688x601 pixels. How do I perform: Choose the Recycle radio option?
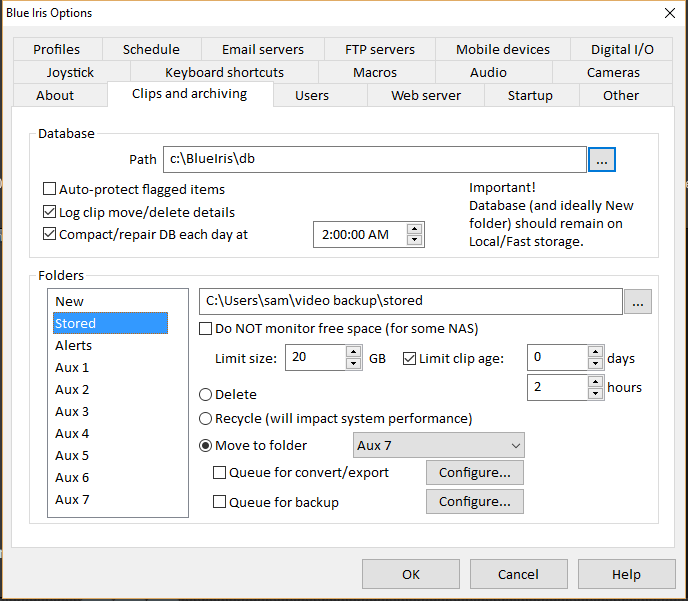tap(205, 419)
